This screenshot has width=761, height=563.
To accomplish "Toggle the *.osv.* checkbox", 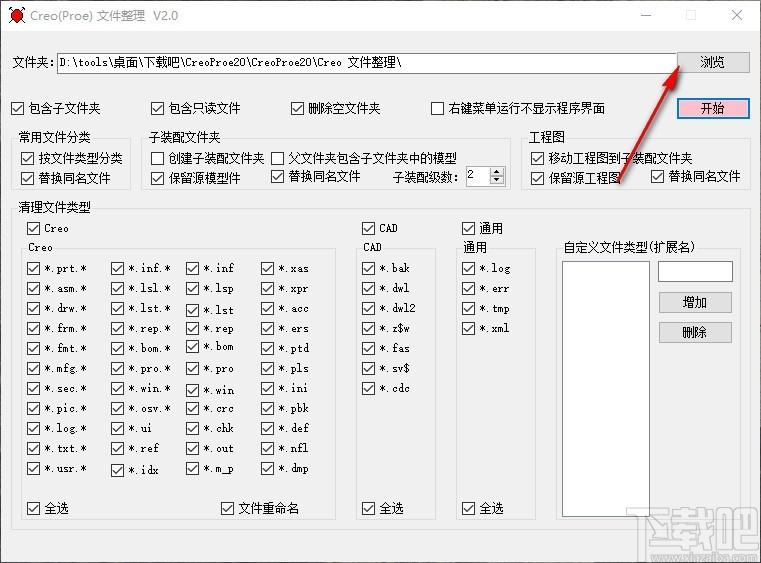I will coord(117,408).
